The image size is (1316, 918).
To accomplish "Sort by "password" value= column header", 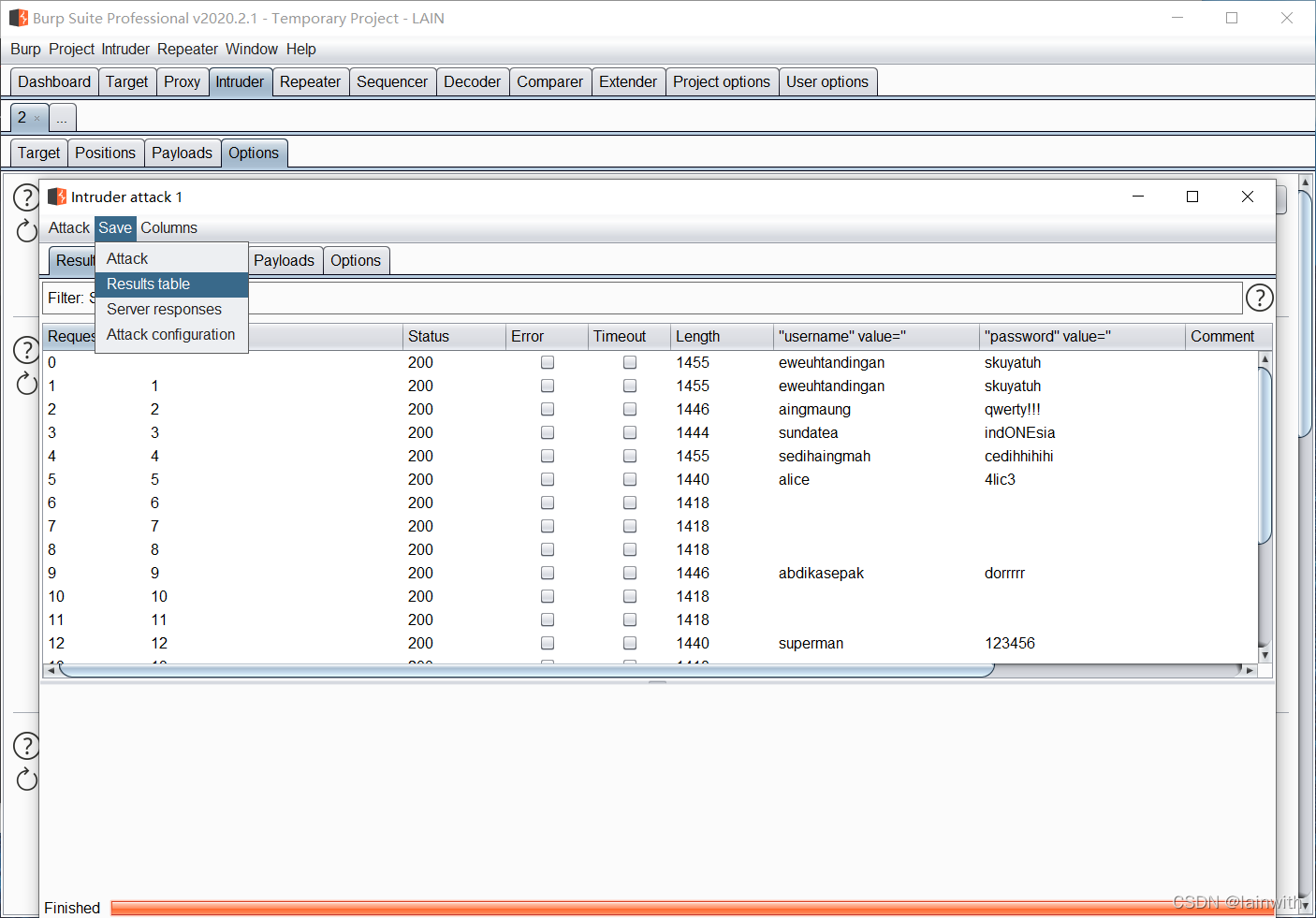I will point(1083,337).
